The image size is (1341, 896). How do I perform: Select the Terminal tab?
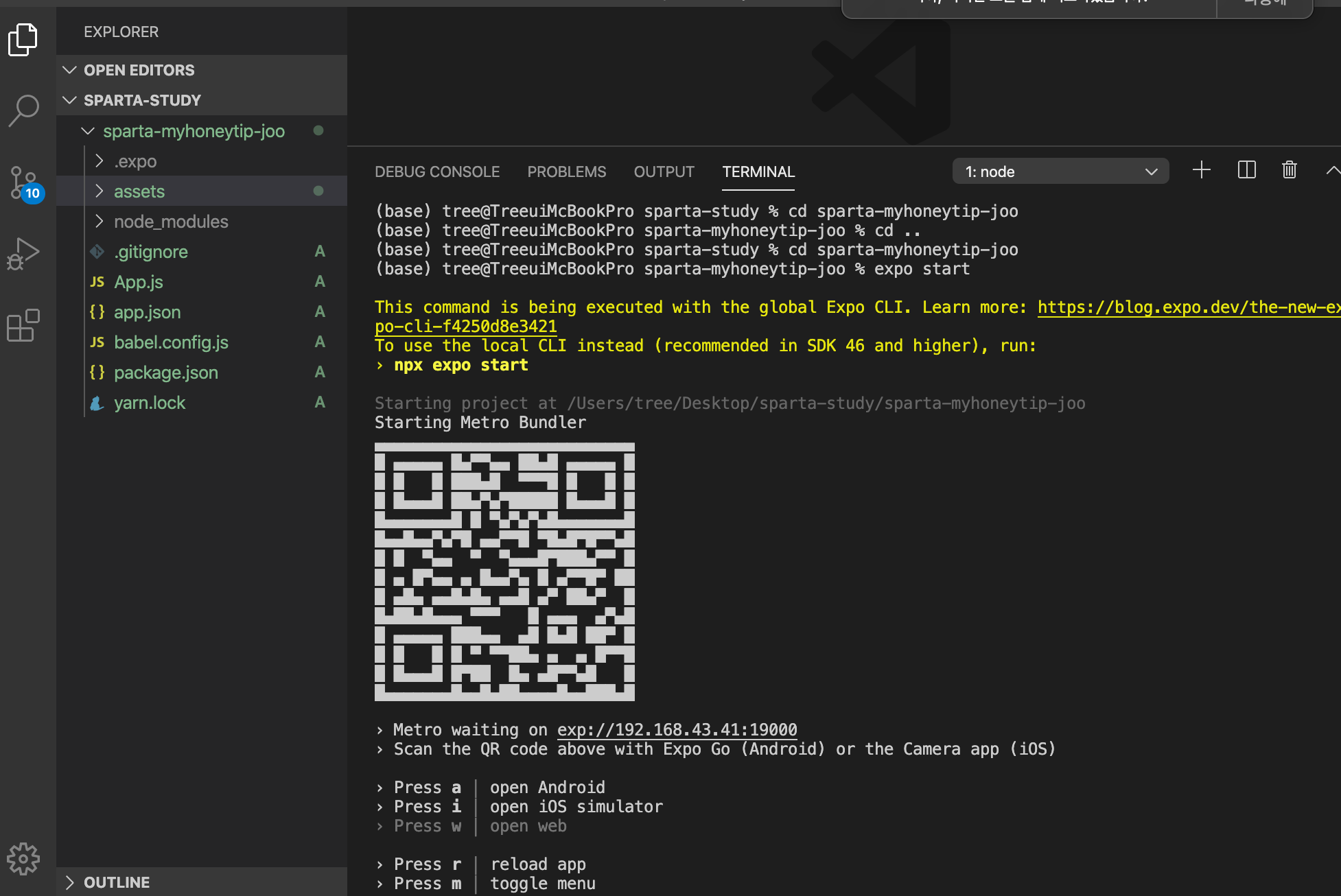point(758,172)
